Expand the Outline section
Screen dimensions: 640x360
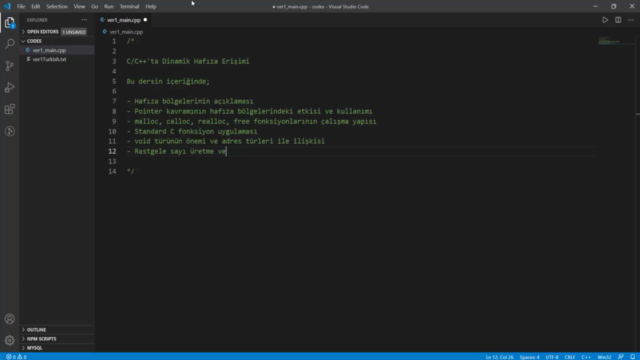[57, 329]
